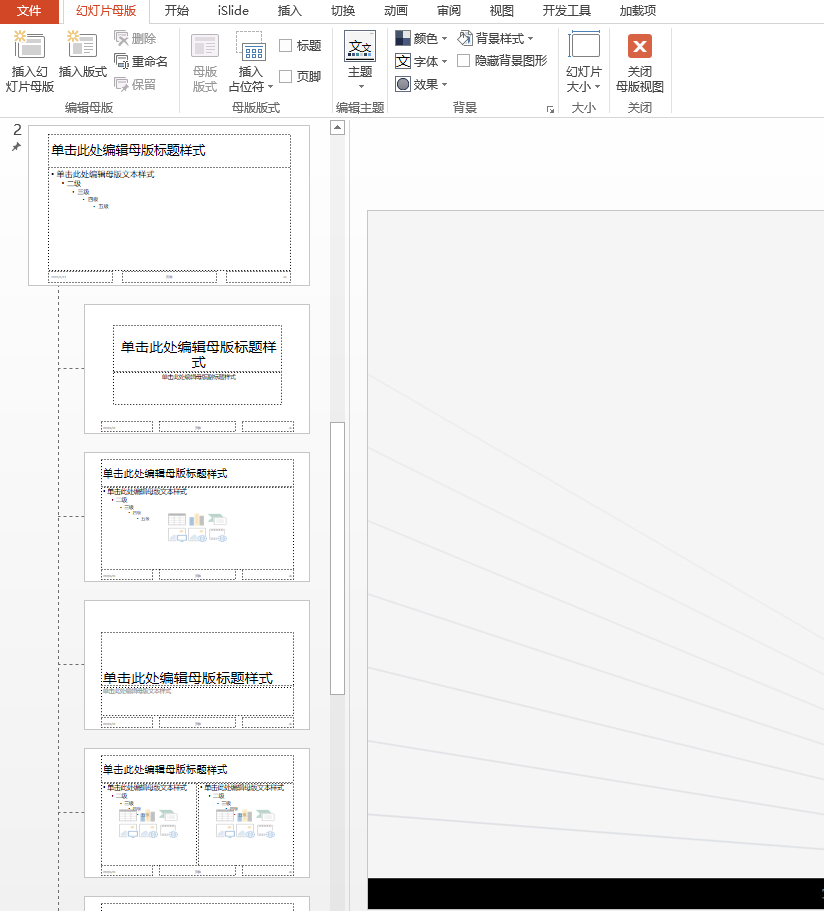Select the Slide Master (幻灯片母版) tab
824x911 pixels.
click(106, 11)
